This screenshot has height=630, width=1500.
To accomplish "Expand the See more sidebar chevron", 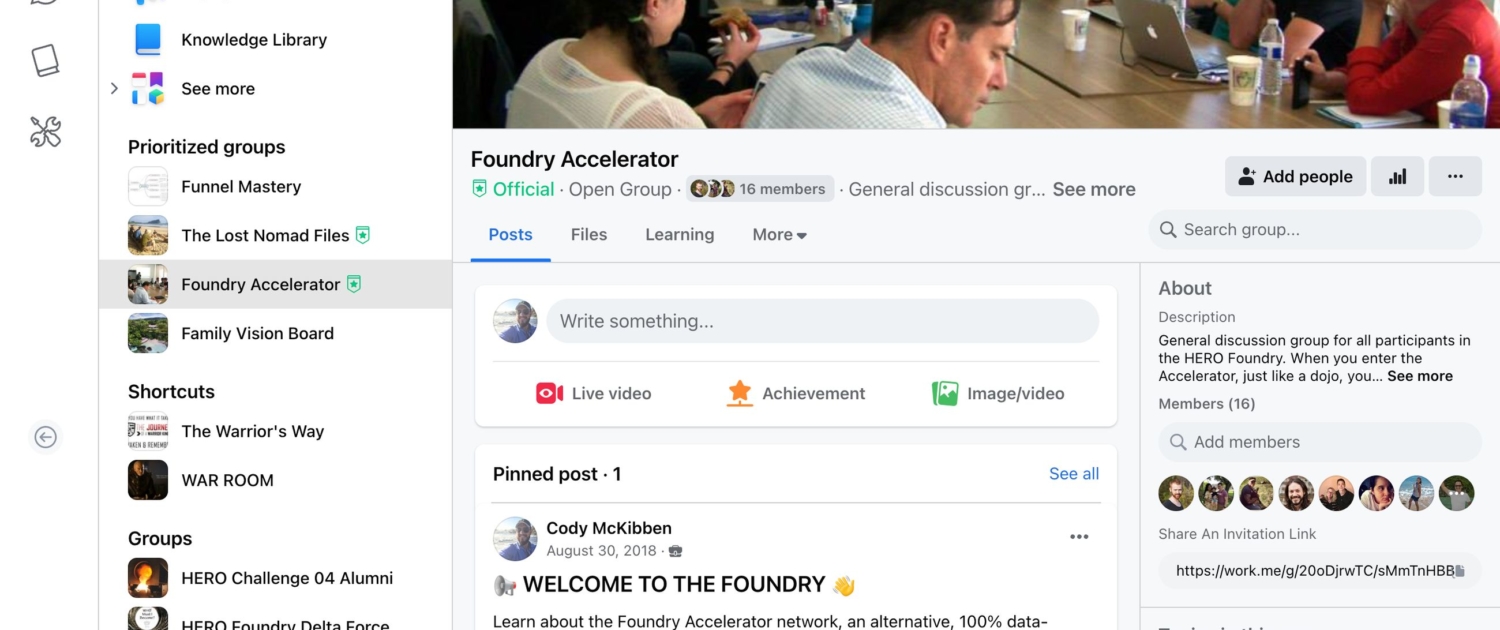I will point(114,88).
